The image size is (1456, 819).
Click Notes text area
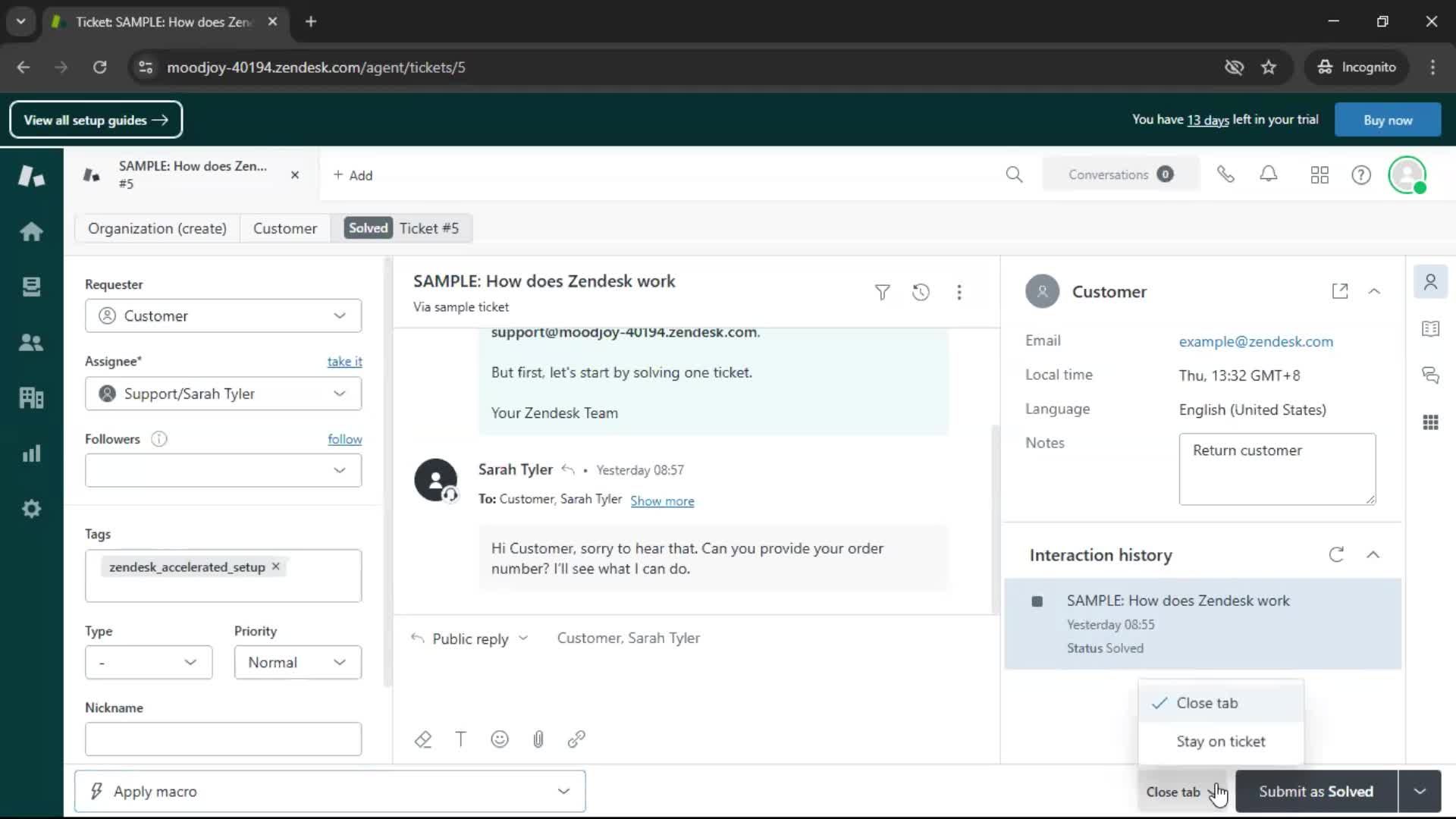tap(1277, 469)
